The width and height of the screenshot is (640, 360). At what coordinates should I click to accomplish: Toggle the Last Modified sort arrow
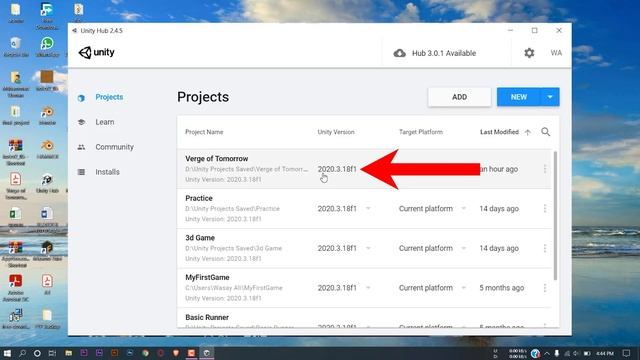(x=527, y=132)
